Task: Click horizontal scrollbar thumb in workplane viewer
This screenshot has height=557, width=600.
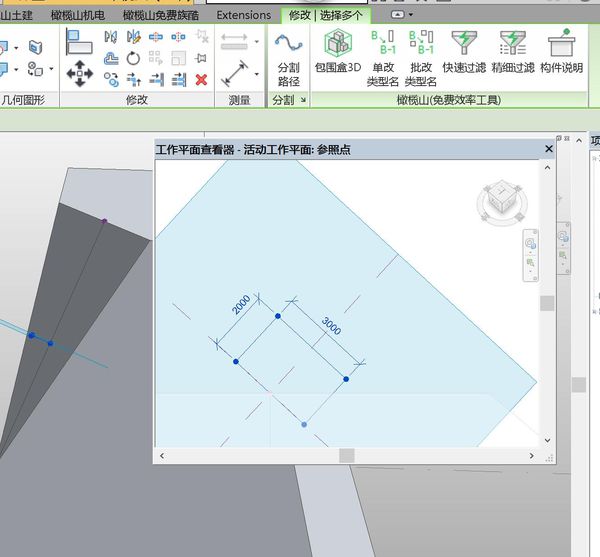Action: [x=347, y=456]
